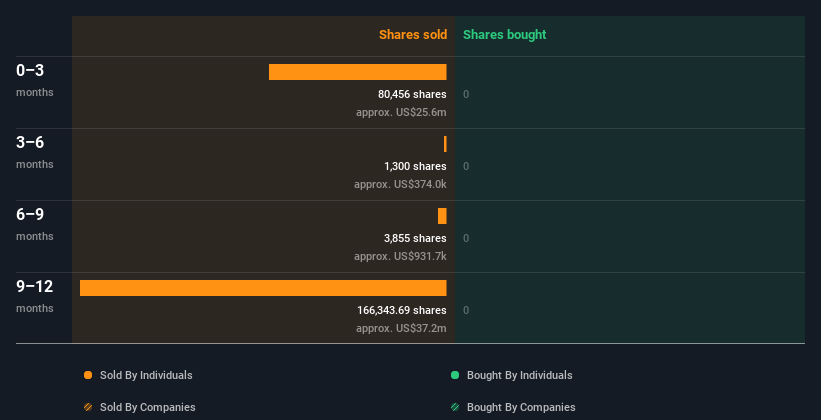Click the shares bought 0 in 9–12 row

click(x=466, y=311)
